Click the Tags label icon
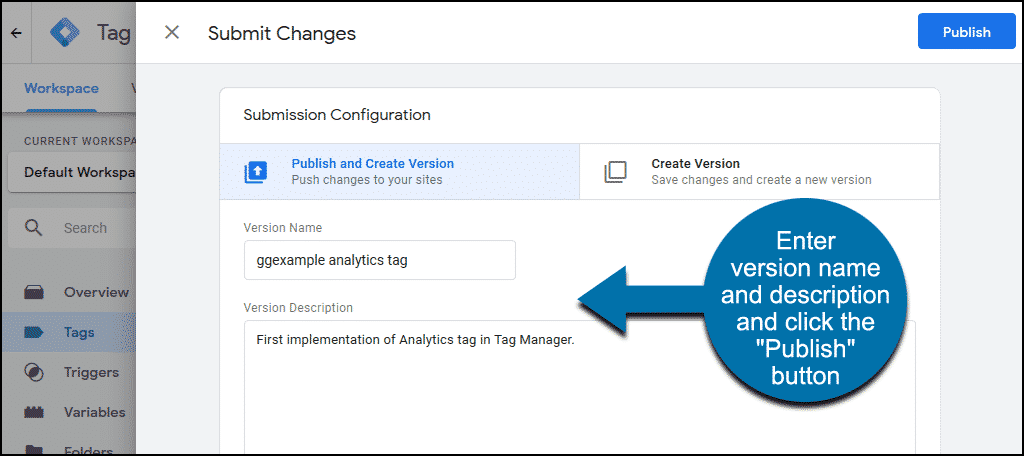Viewport: 1024px width, 456px height. tap(33, 333)
